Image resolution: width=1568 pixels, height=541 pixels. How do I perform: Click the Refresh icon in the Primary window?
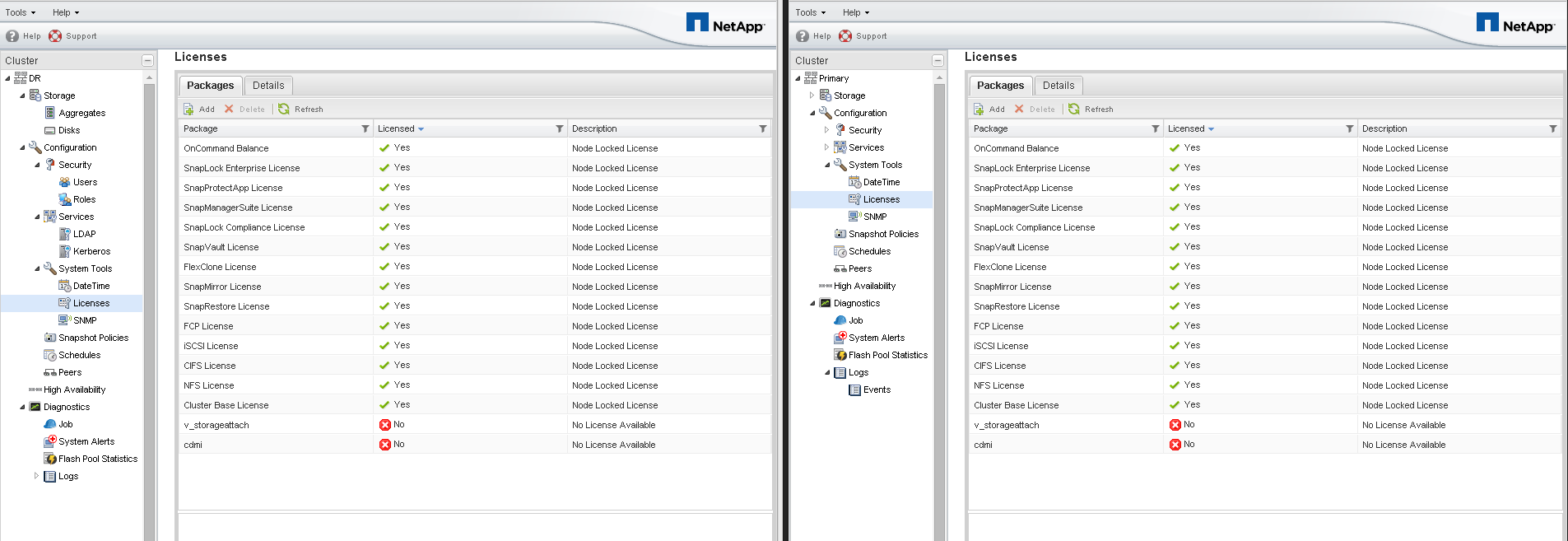[1074, 109]
